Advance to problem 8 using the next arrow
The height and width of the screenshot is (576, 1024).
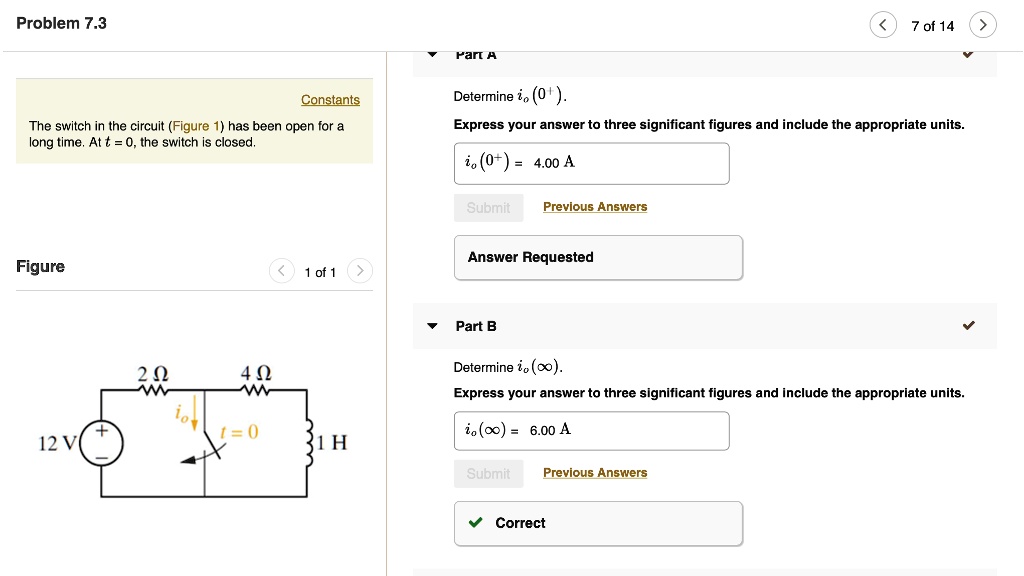click(x=982, y=25)
